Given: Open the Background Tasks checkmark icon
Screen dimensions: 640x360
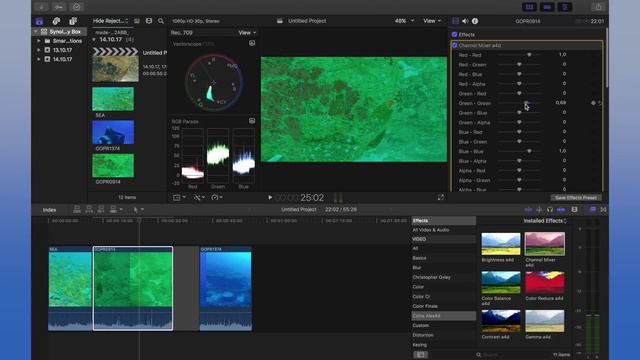Looking at the screenshot, I should [76, 7].
